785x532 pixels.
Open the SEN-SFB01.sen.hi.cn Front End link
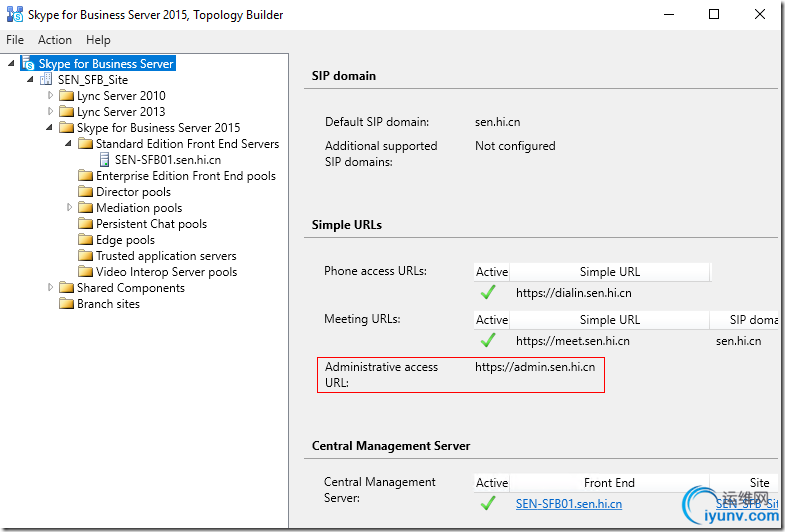pos(568,504)
